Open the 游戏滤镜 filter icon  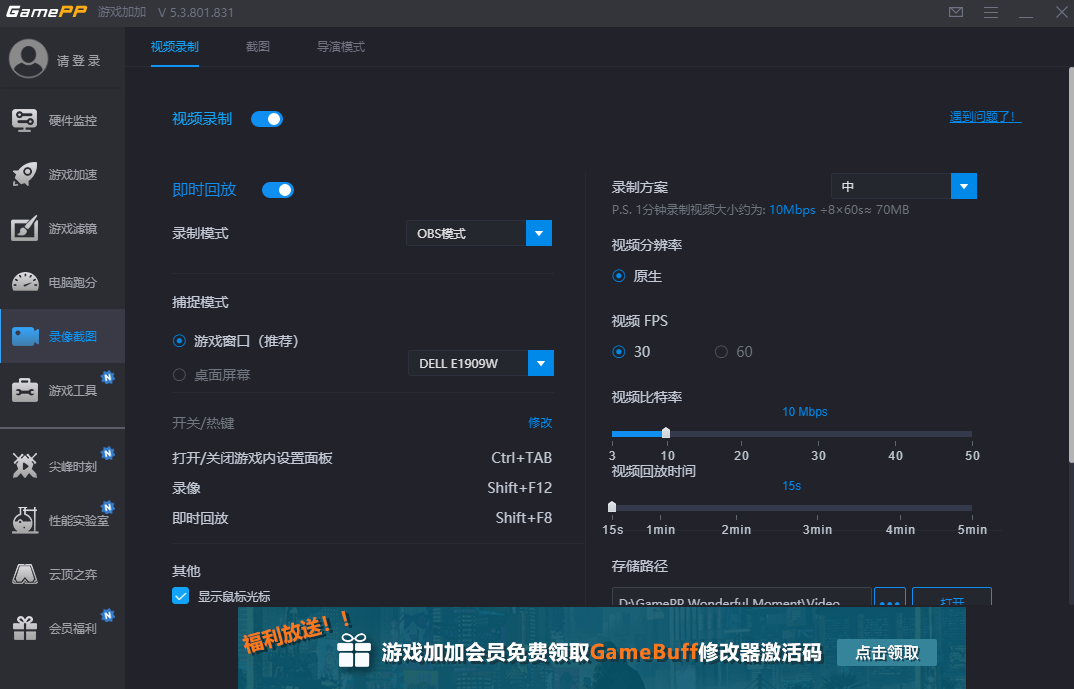(25, 228)
